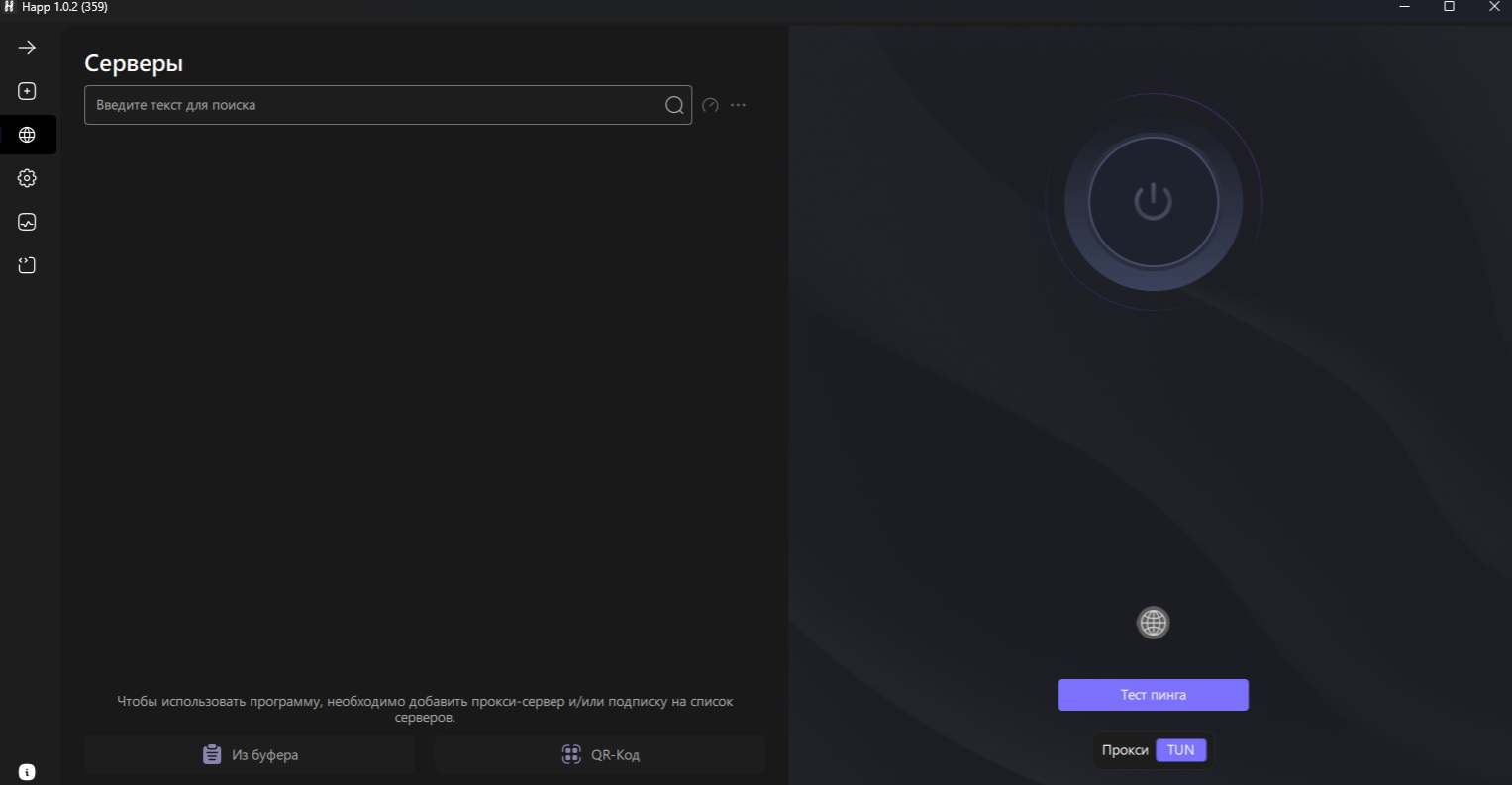1512x785 pixels.
Task: Switch to Прокси mode
Action: pos(1125,750)
